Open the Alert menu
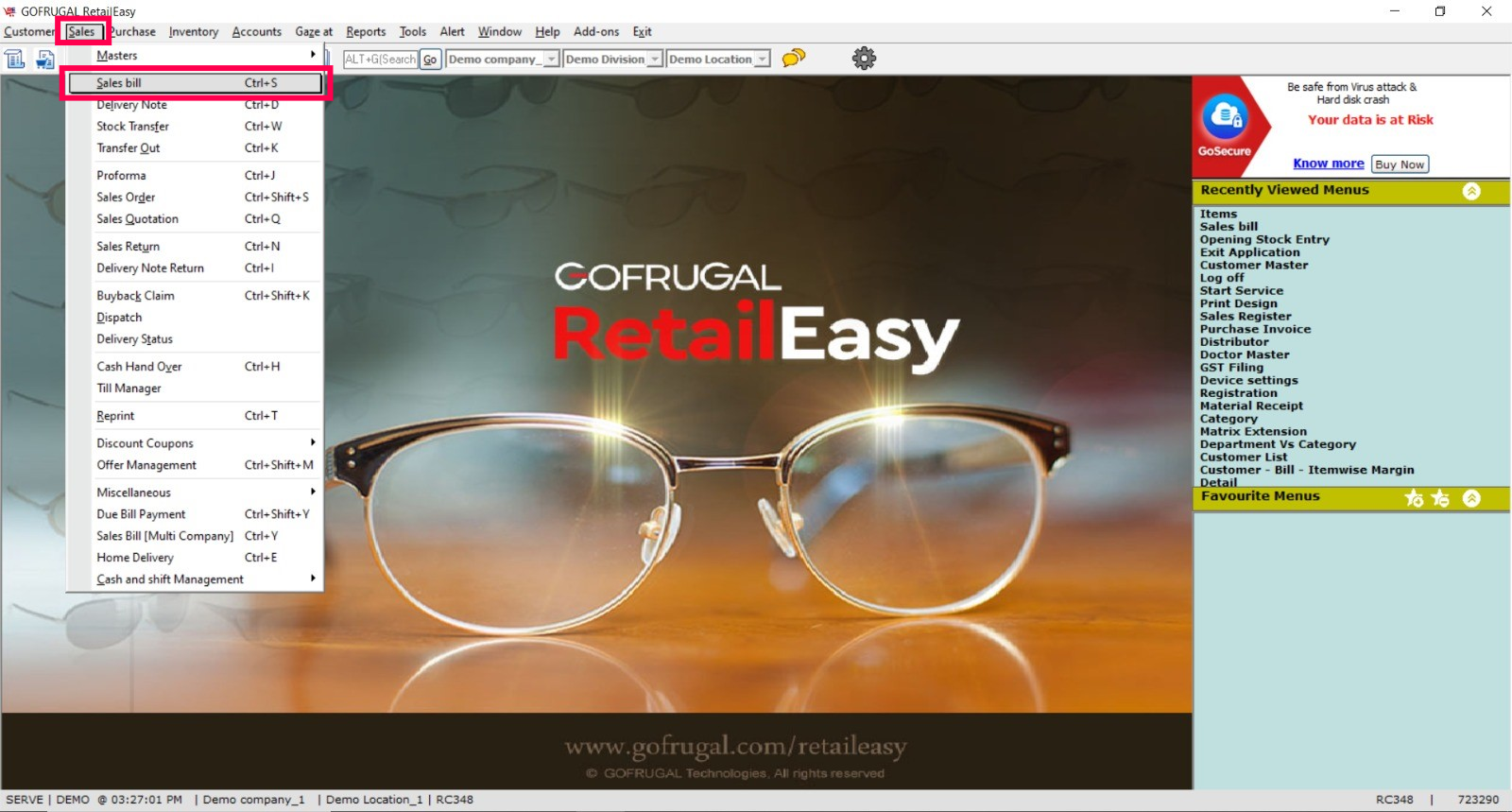 click(453, 31)
